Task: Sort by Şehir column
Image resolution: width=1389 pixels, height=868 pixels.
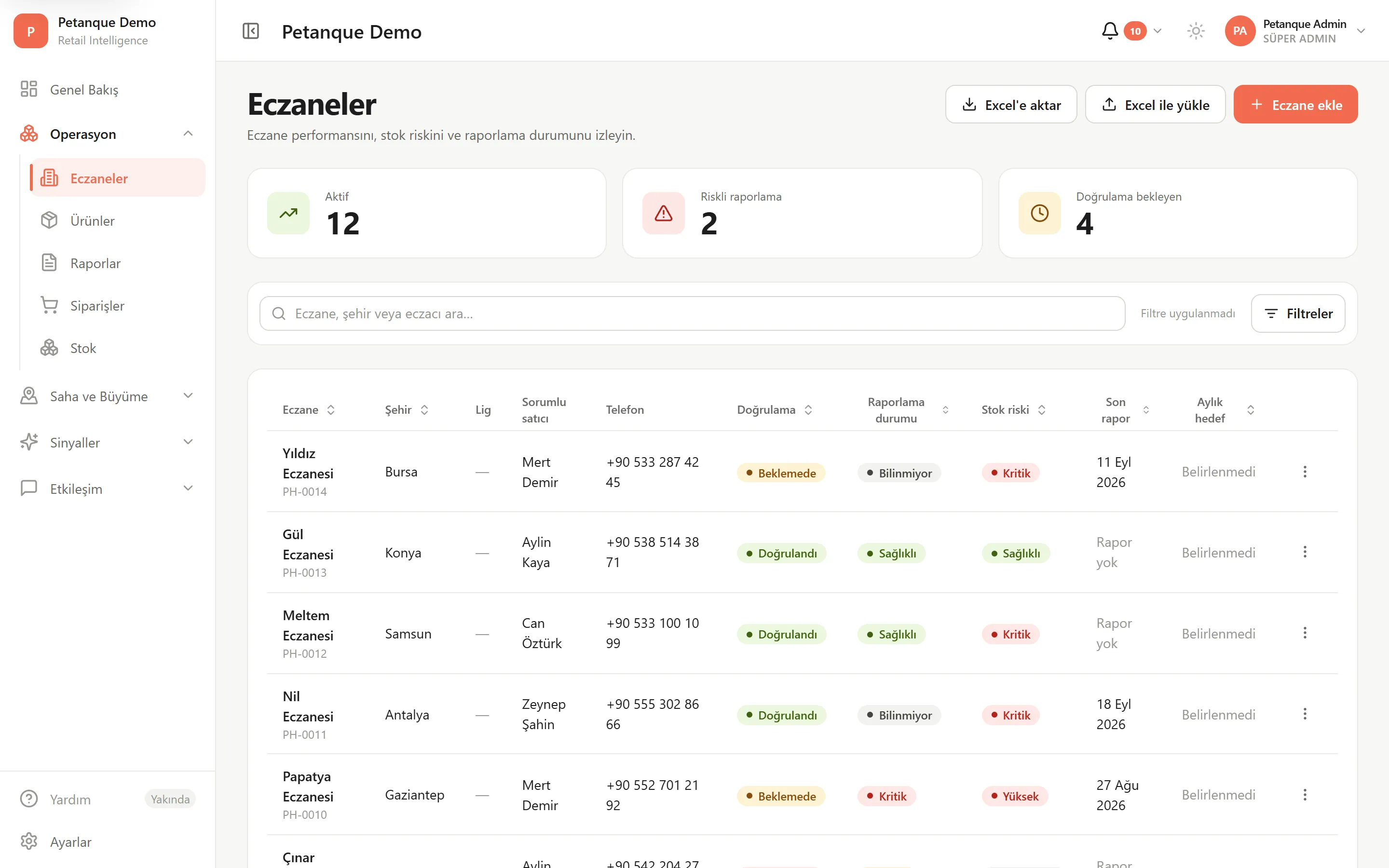Action: (x=407, y=410)
